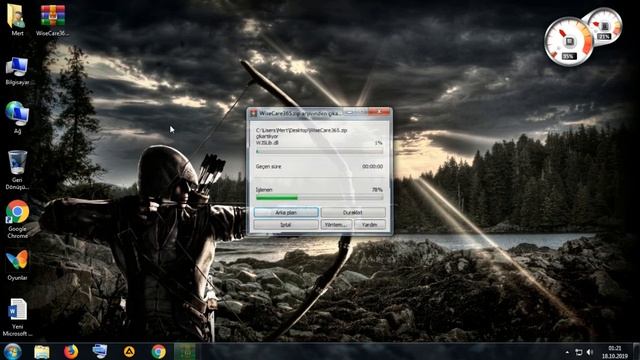This screenshot has width=640, height=360.
Task: Click the current file extraction progress bar
Action: pyautogui.click(x=320, y=151)
